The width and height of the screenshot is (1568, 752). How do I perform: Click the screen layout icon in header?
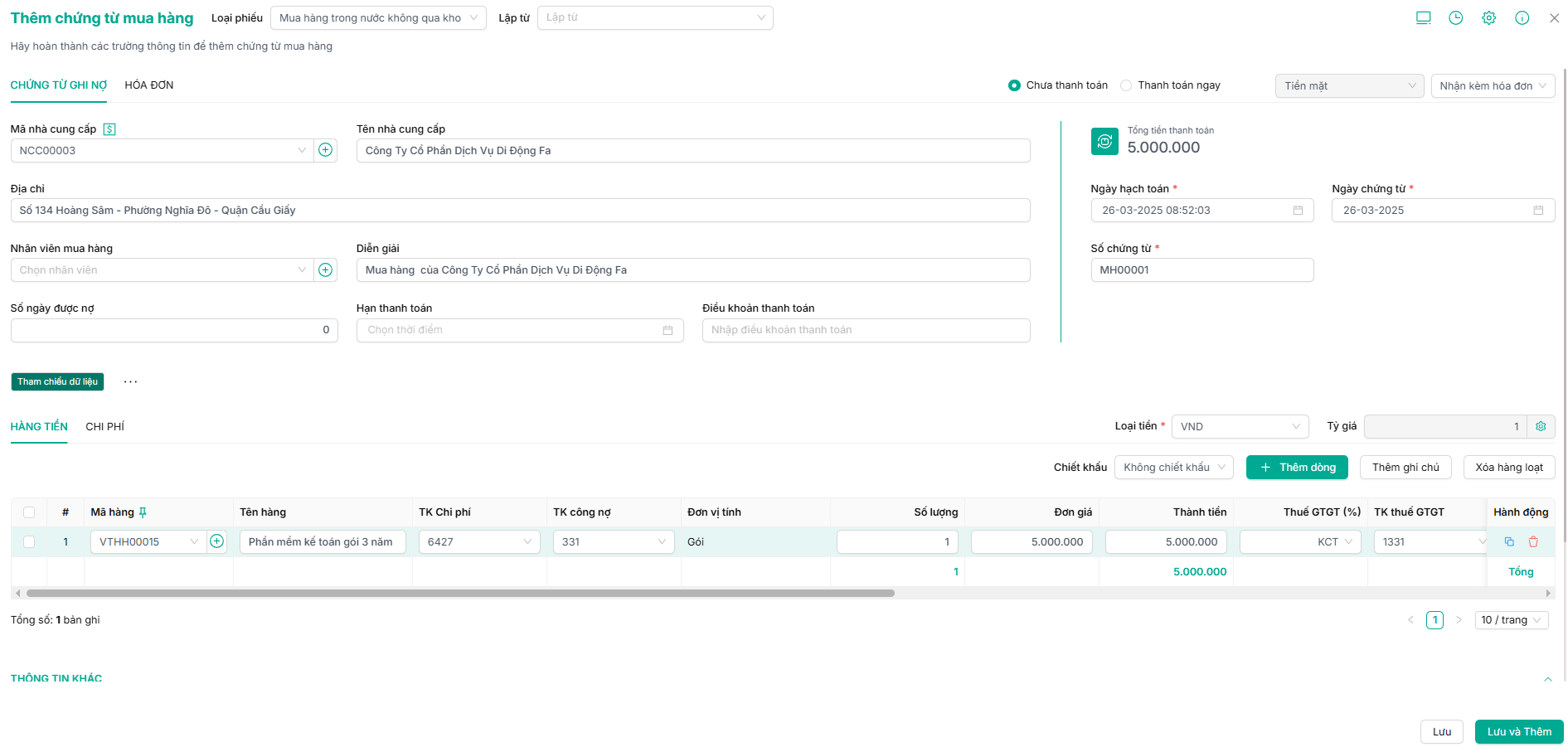[x=1423, y=18]
